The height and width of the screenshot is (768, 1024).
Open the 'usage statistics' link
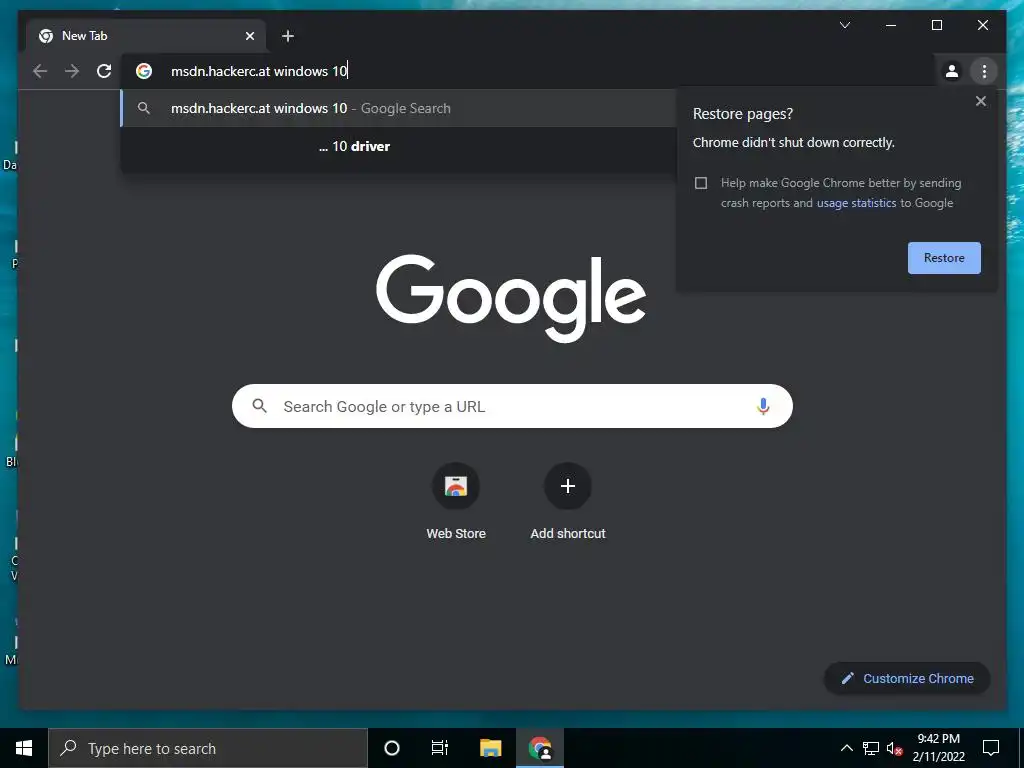tap(856, 203)
